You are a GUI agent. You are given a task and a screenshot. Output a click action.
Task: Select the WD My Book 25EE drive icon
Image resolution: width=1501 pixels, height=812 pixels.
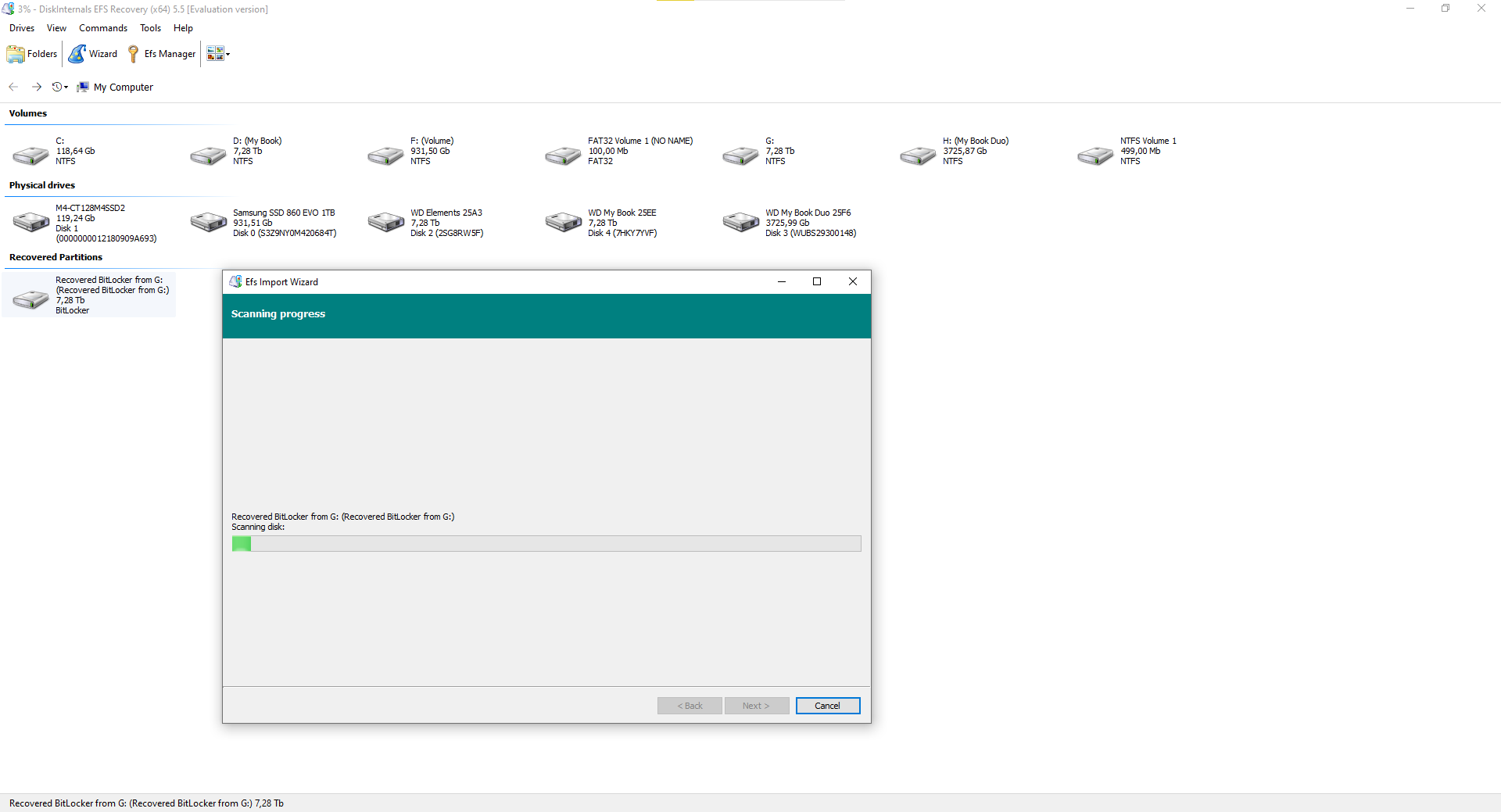tap(564, 222)
